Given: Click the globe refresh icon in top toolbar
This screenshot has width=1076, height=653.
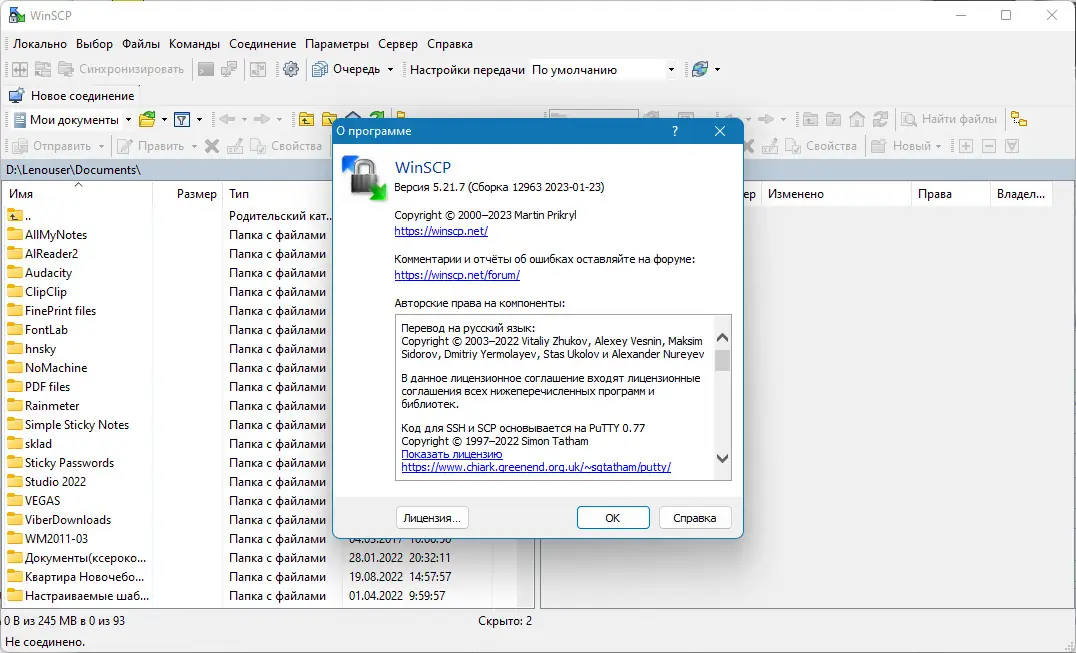Looking at the screenshot, I should pyautogui.click(x=700, y=69).
